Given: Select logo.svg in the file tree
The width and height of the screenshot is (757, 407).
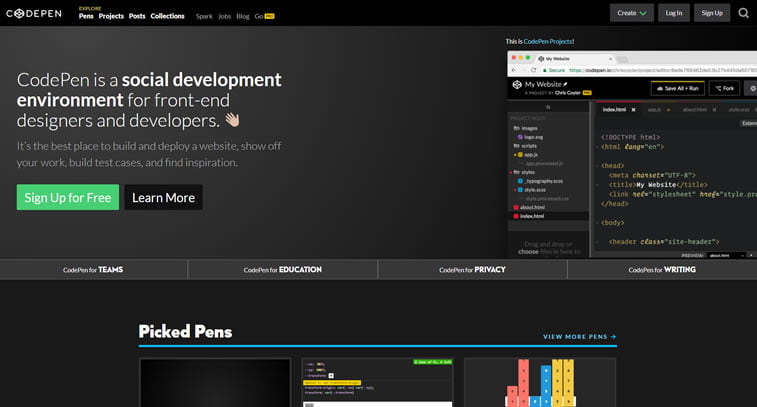Looking at the screenshot, I should coord(530,137).
